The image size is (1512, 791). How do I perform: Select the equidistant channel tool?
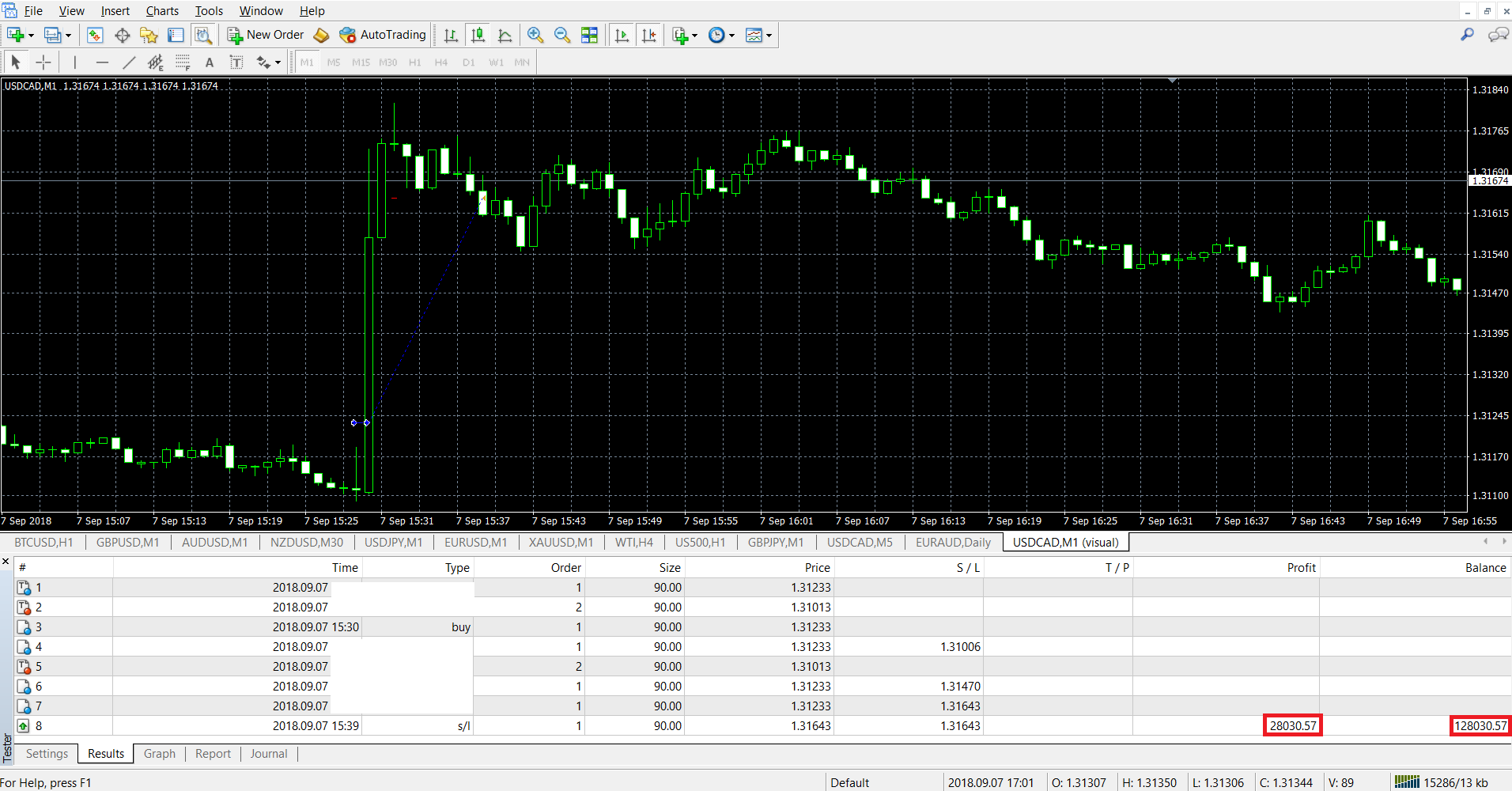coord(156,62)
